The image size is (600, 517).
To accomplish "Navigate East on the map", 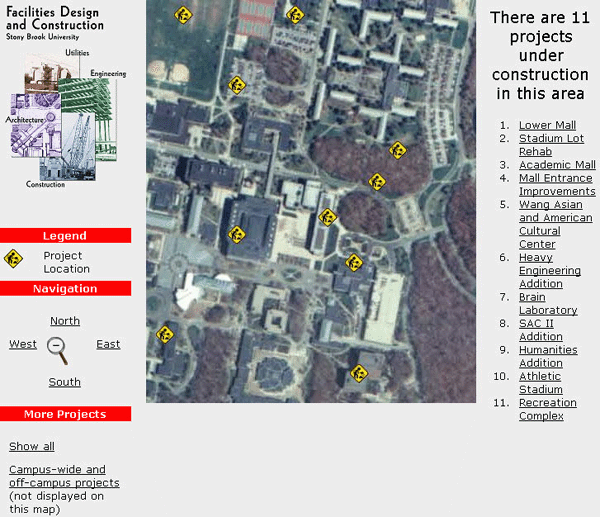I will (108, 344).
